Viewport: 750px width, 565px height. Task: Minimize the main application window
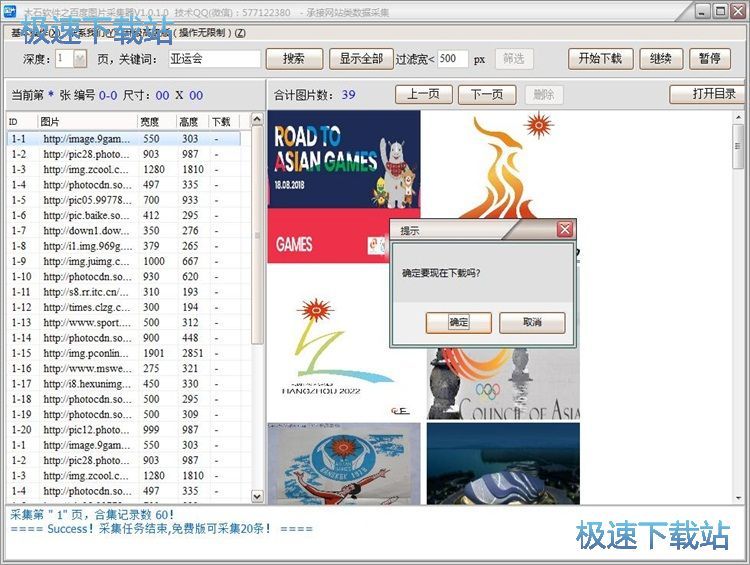pos(702,12)
